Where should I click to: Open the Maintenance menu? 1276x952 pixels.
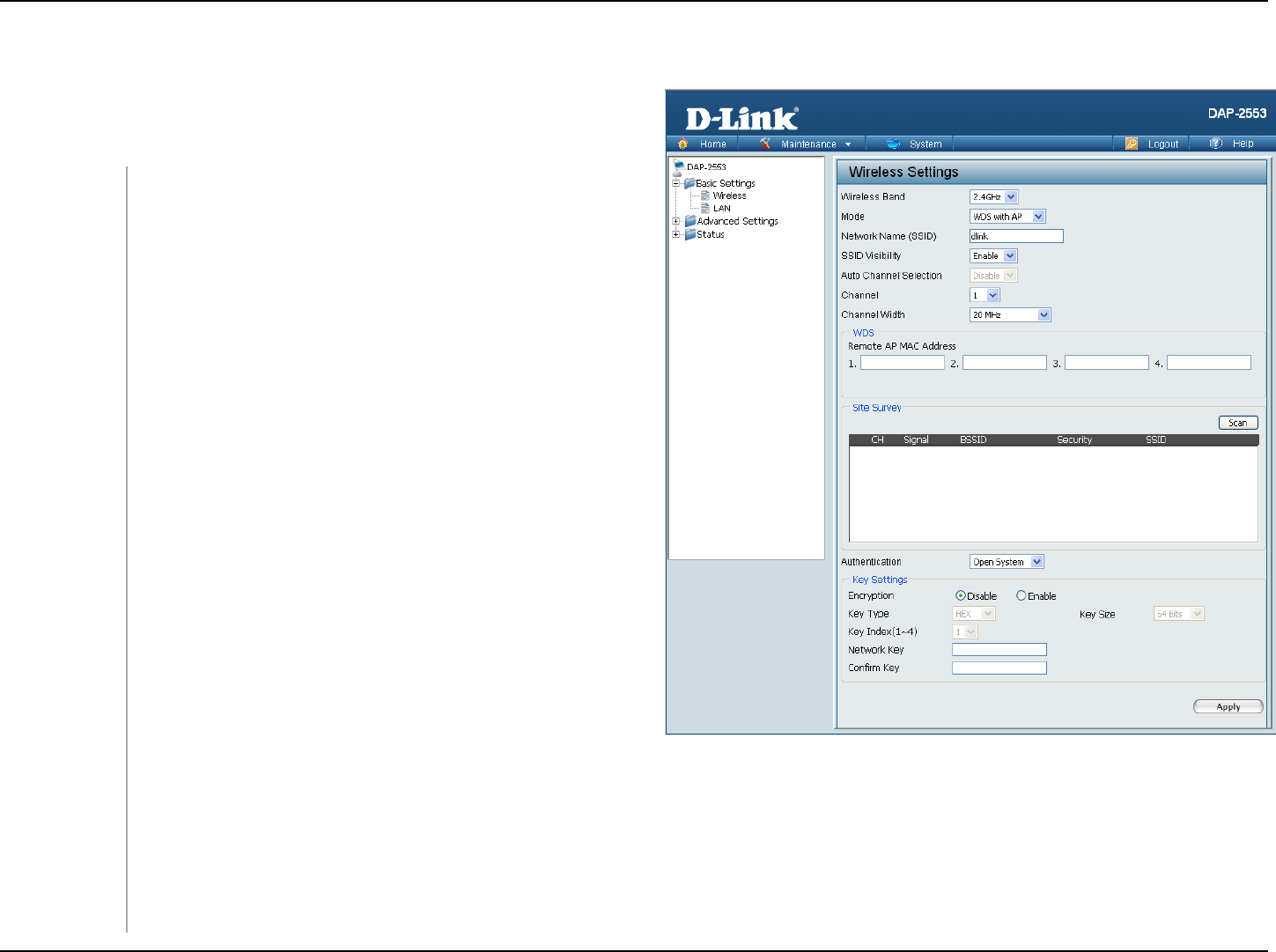(x=806, y=144)
